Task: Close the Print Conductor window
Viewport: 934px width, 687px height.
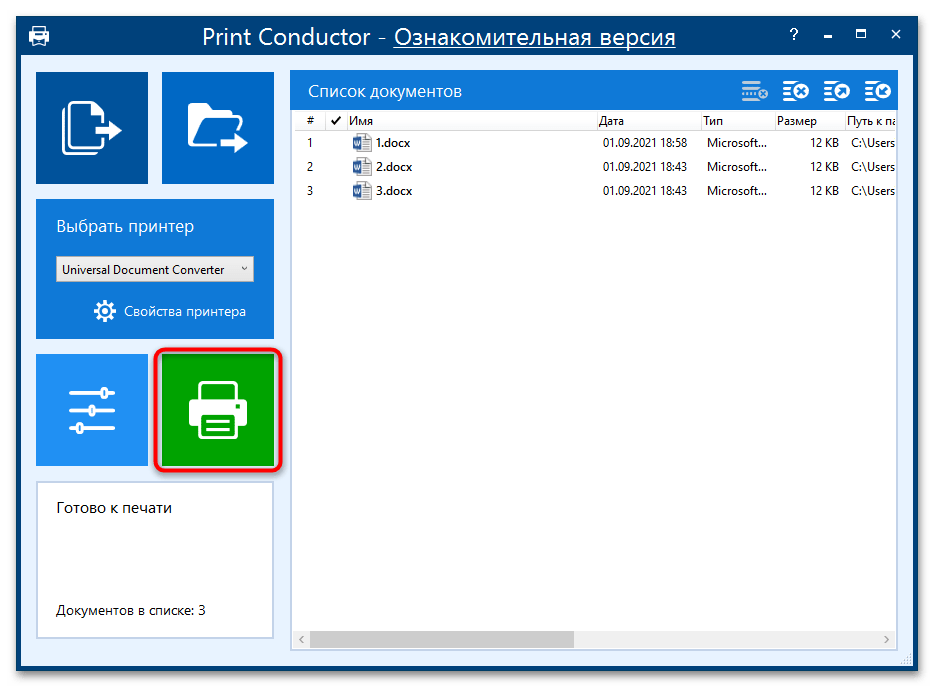Action: (895, 34)
